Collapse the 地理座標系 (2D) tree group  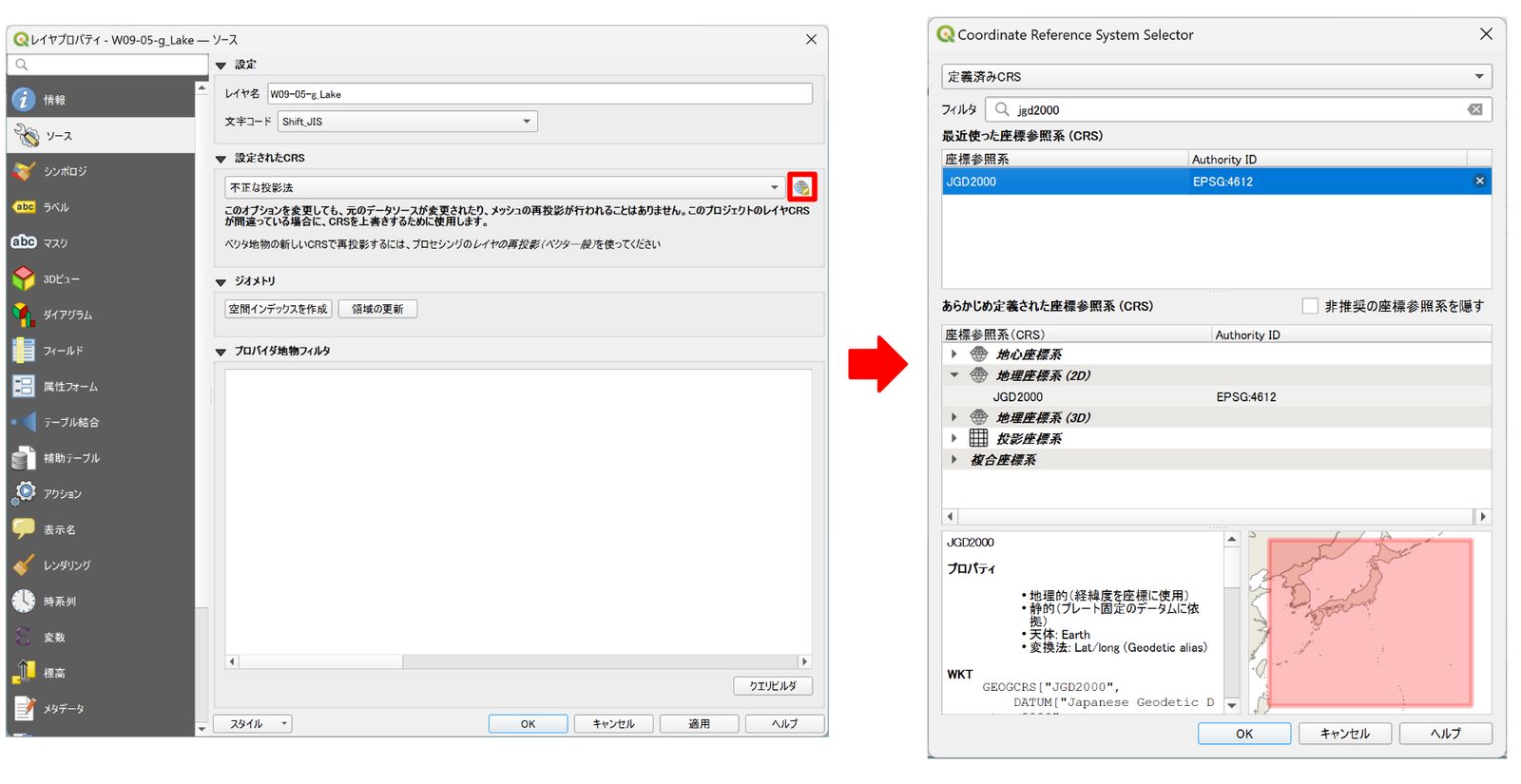pyautogui.click(x=953, y=375)
